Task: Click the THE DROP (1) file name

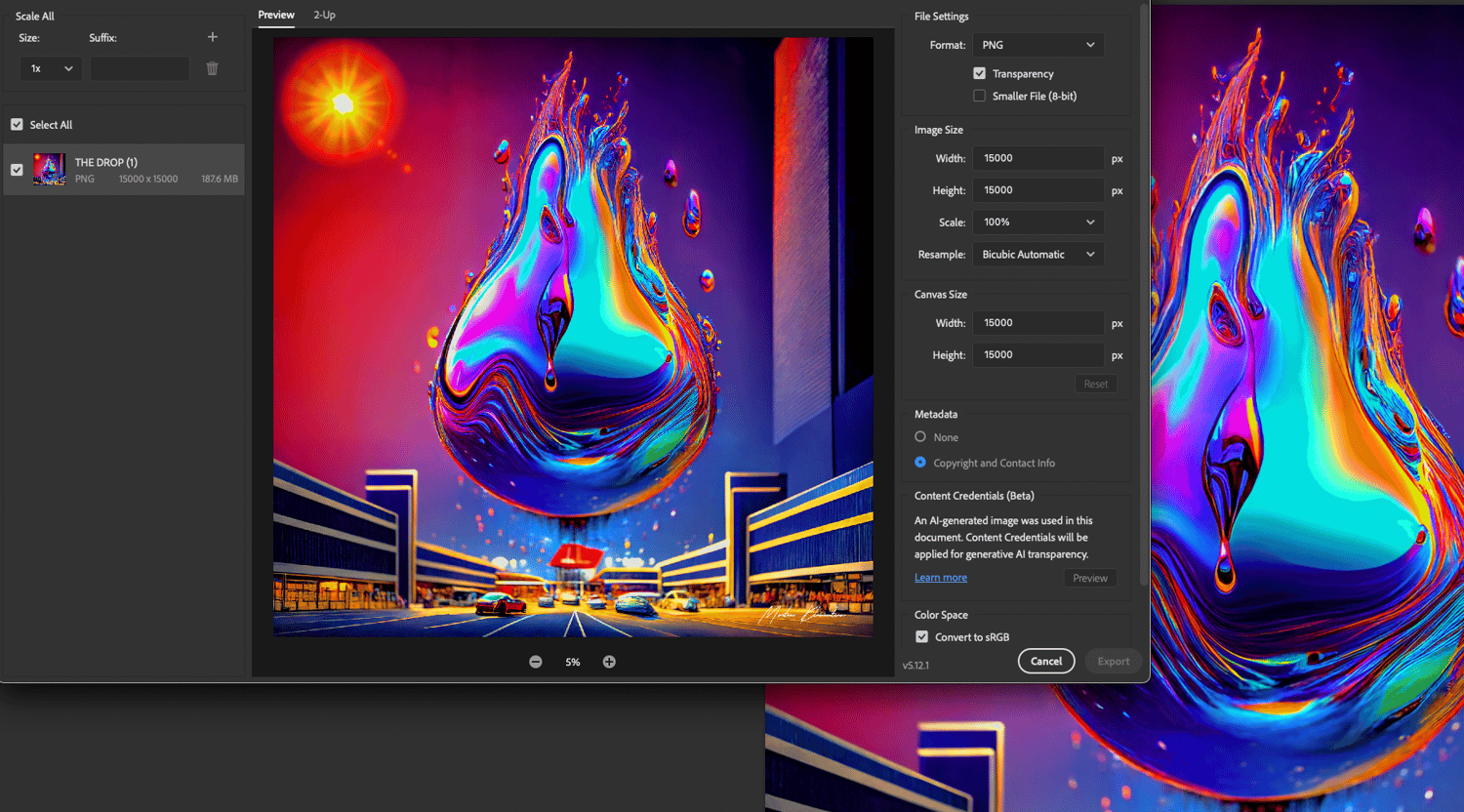Action: click(x=106, y=162)
